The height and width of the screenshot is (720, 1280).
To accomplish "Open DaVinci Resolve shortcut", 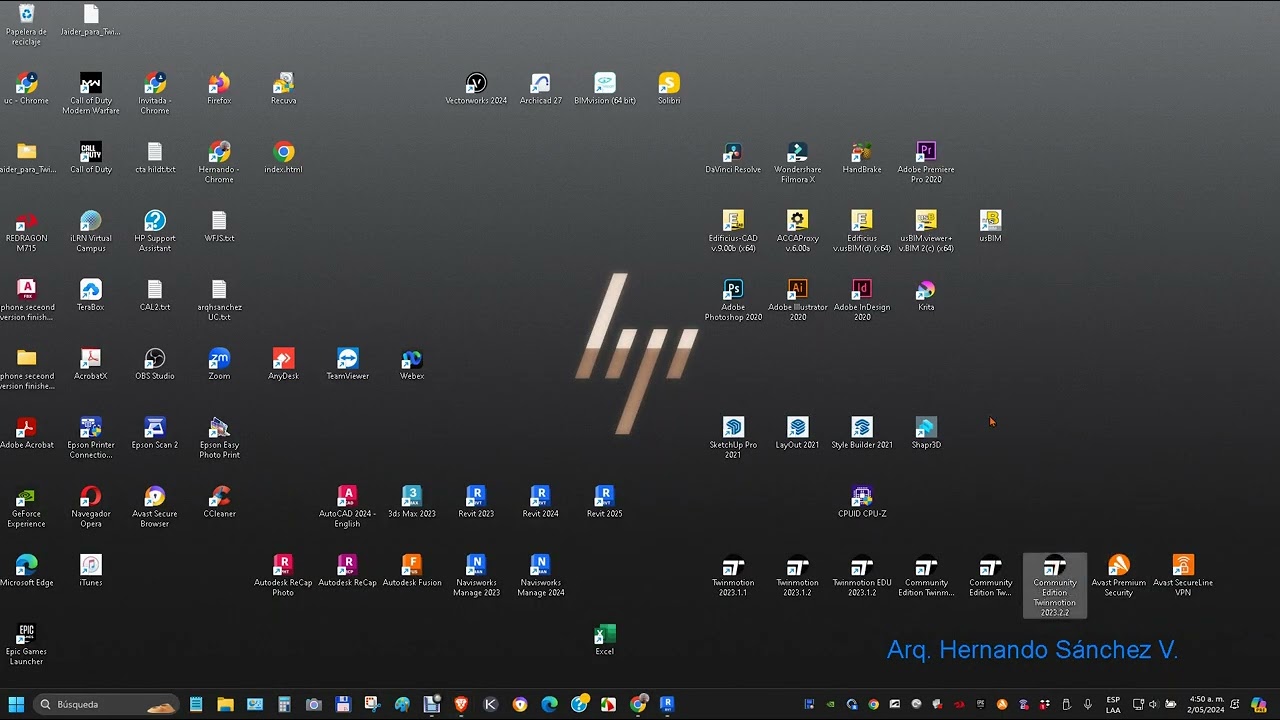I will pyautogui.click(x=733, y=157).
